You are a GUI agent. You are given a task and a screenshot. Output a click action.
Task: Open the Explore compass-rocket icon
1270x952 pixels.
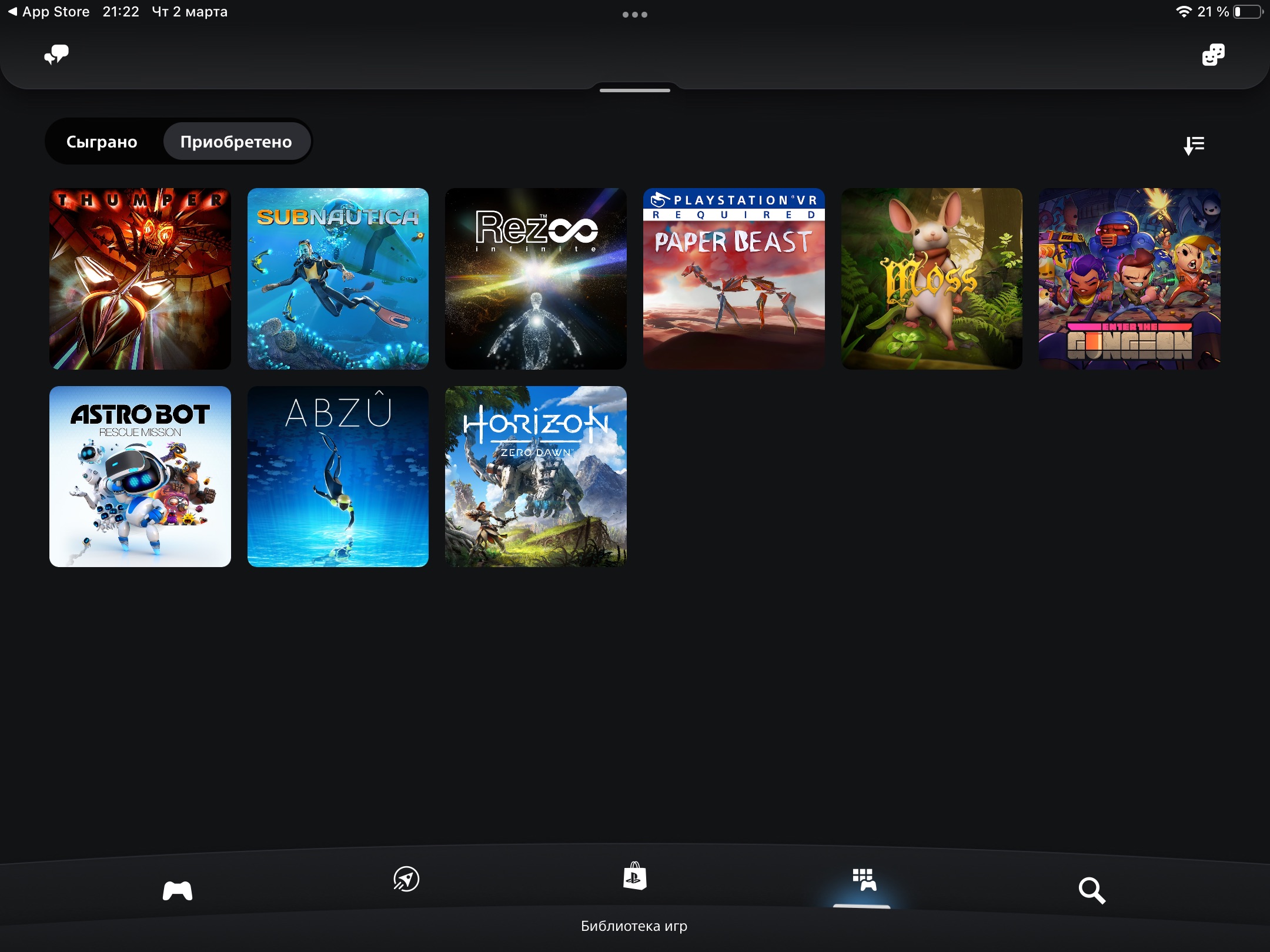click(406, 879)
